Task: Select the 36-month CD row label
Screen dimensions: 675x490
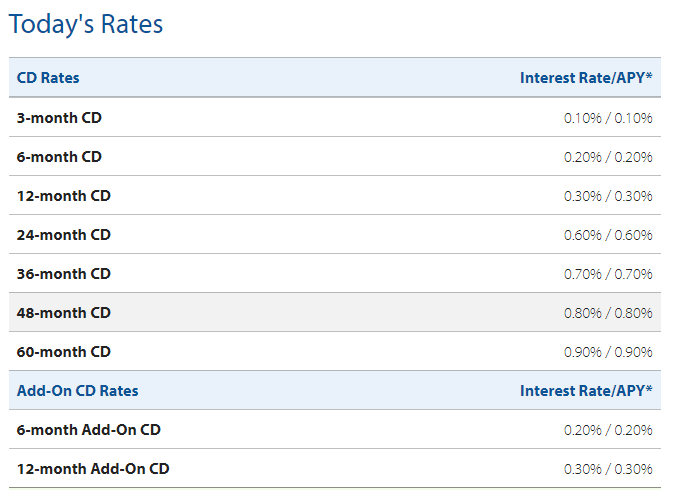Action: (x=64, y=274)
